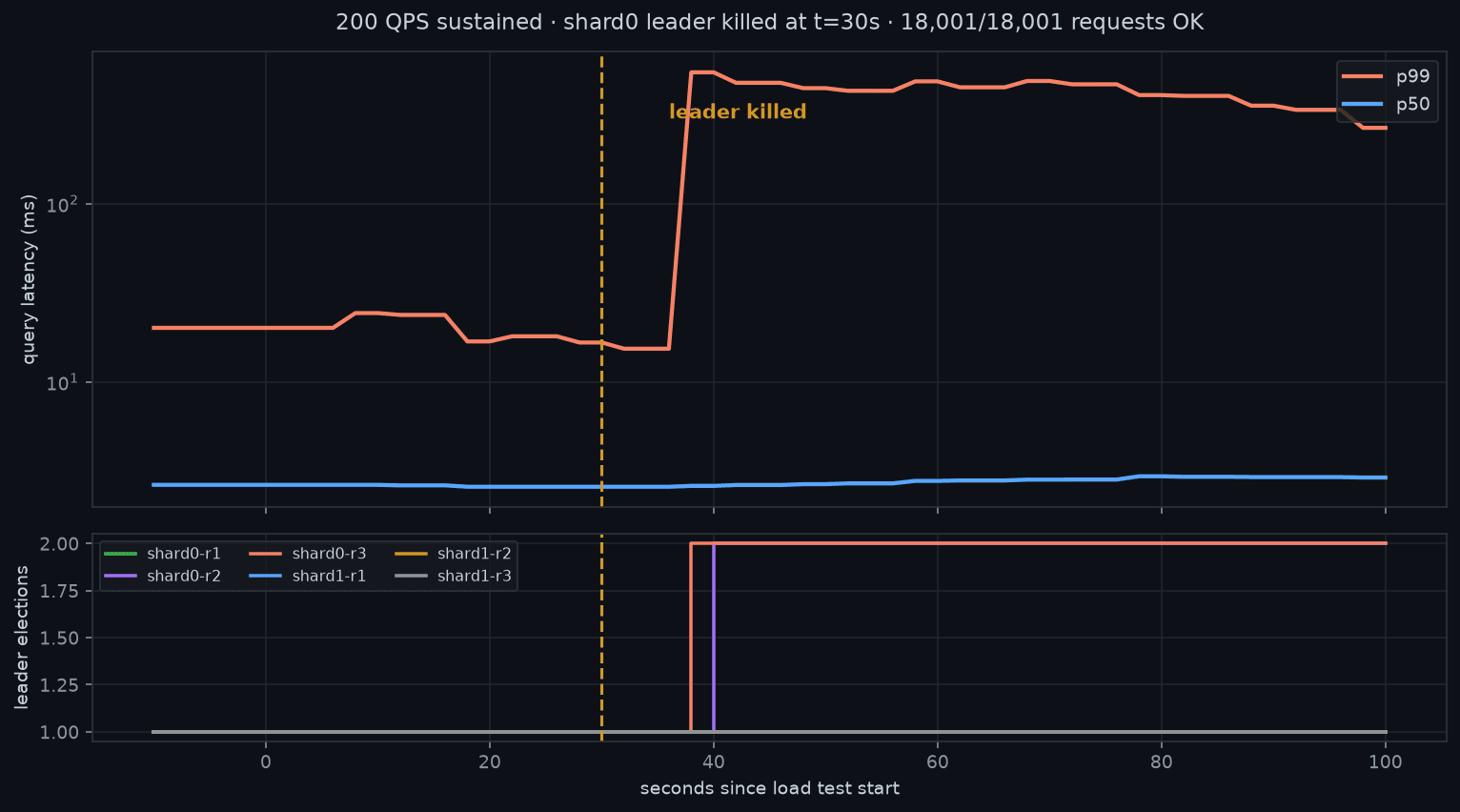Click the p50 legend entry
The image size is (1460, 812).
point(1387,105)
